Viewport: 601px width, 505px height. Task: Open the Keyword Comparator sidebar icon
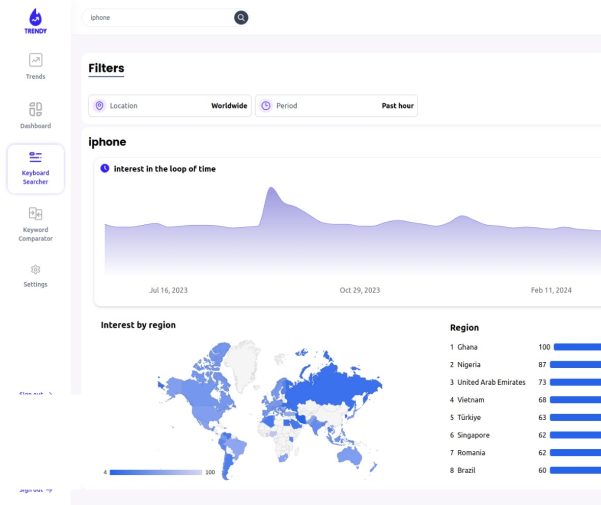point(36,214)
